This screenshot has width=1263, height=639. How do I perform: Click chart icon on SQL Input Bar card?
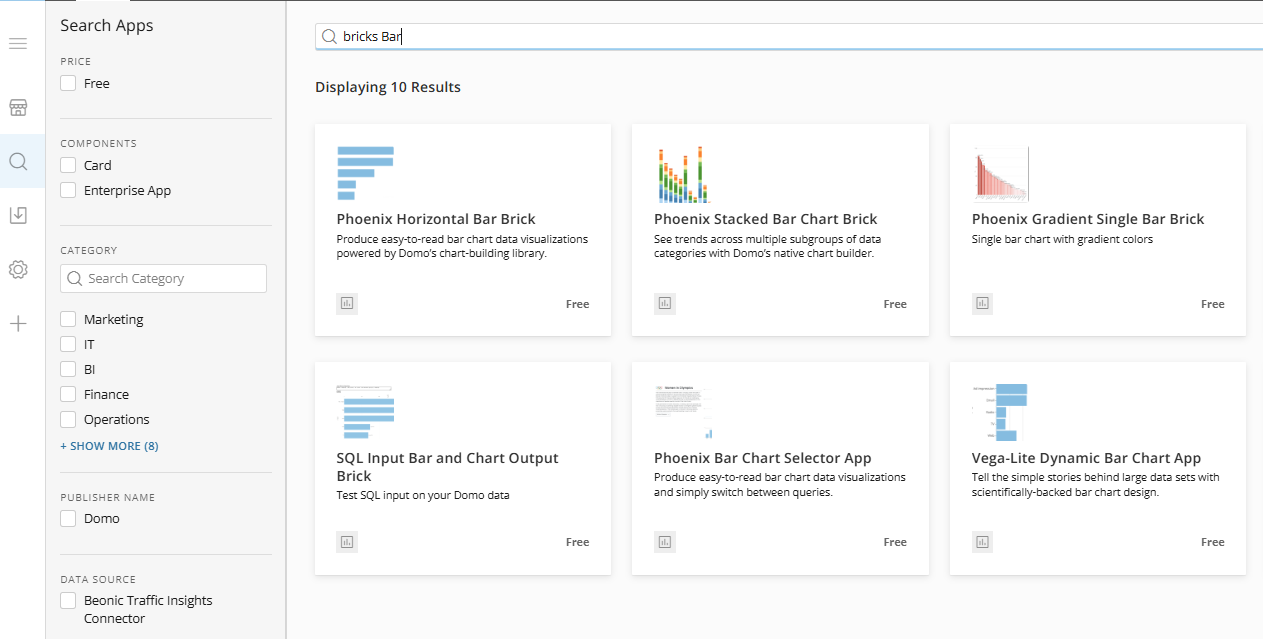[347, 541]
